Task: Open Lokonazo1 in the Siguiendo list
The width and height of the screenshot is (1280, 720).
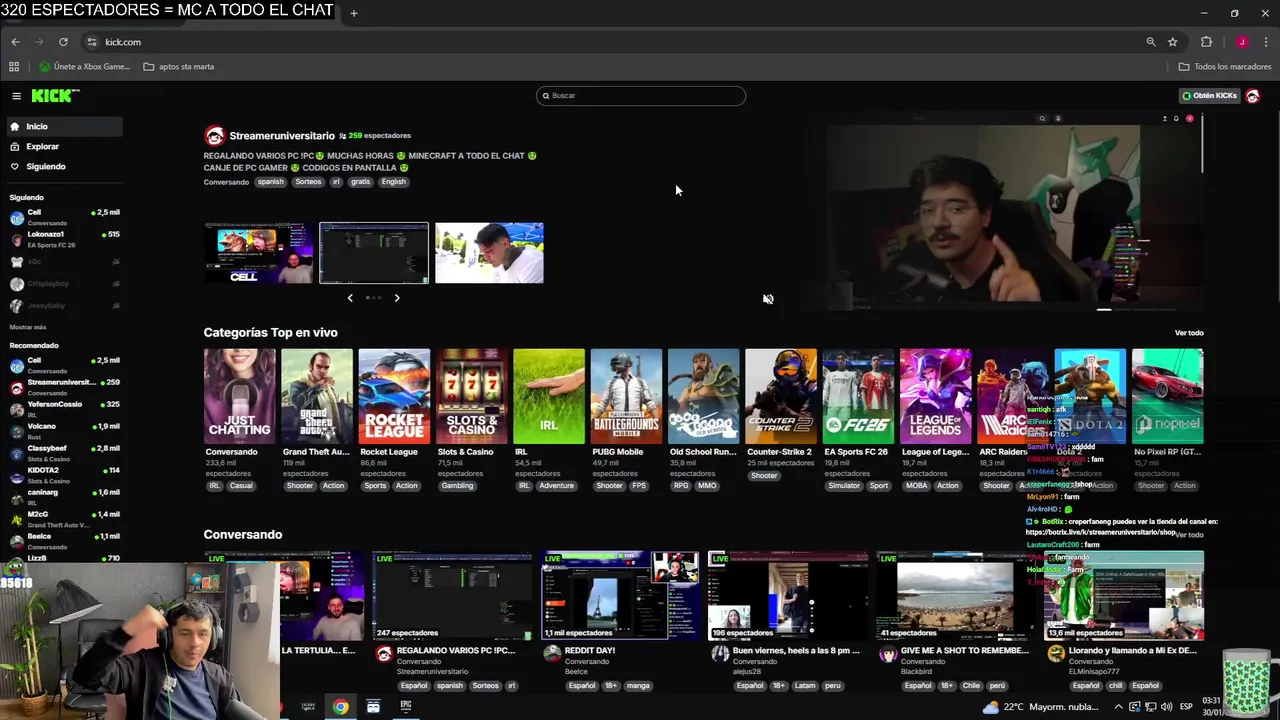Action: coord(64,239)
